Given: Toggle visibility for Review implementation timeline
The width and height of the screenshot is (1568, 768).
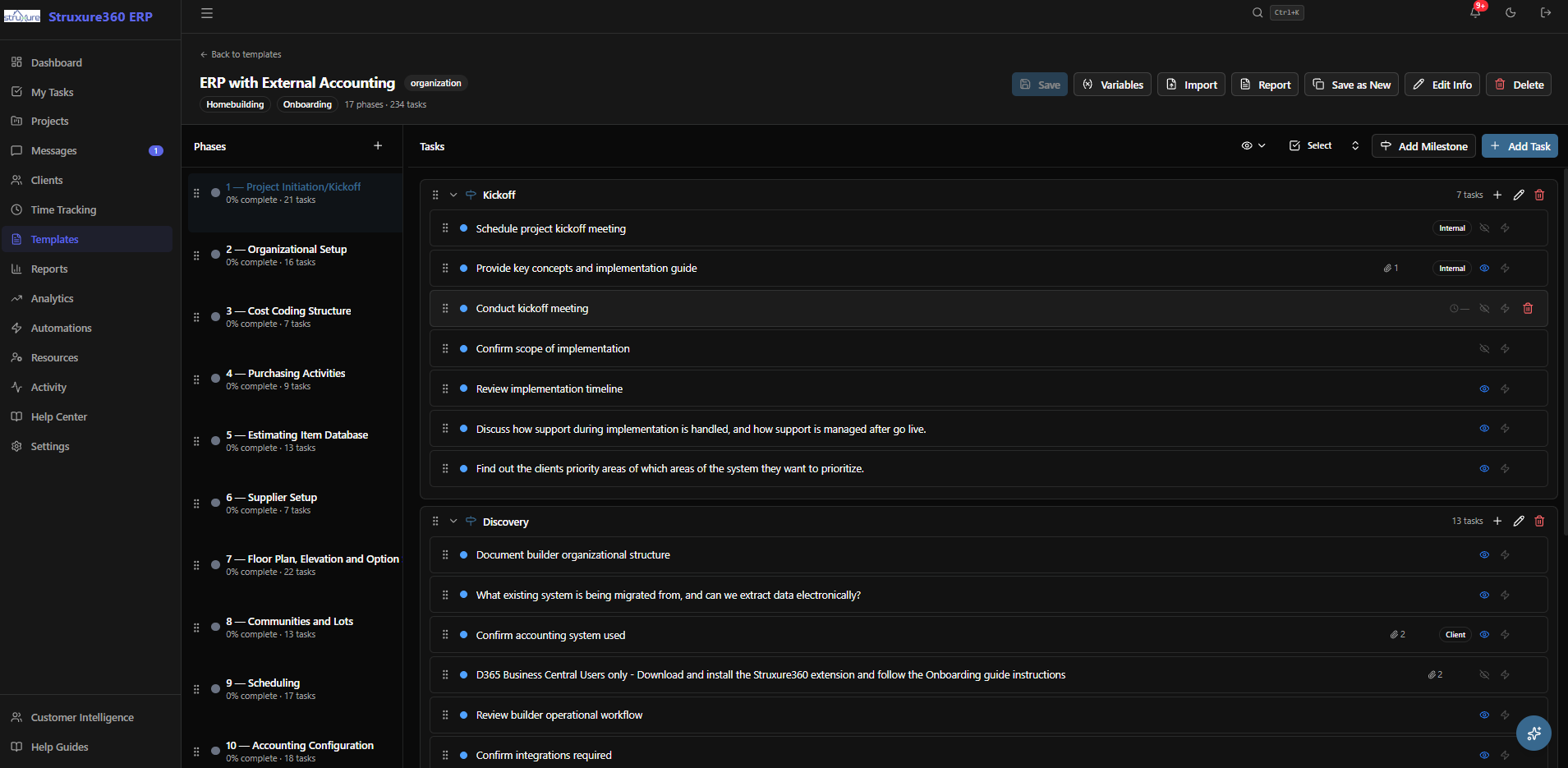Looking at the screenshot, I should point(1484,389).
